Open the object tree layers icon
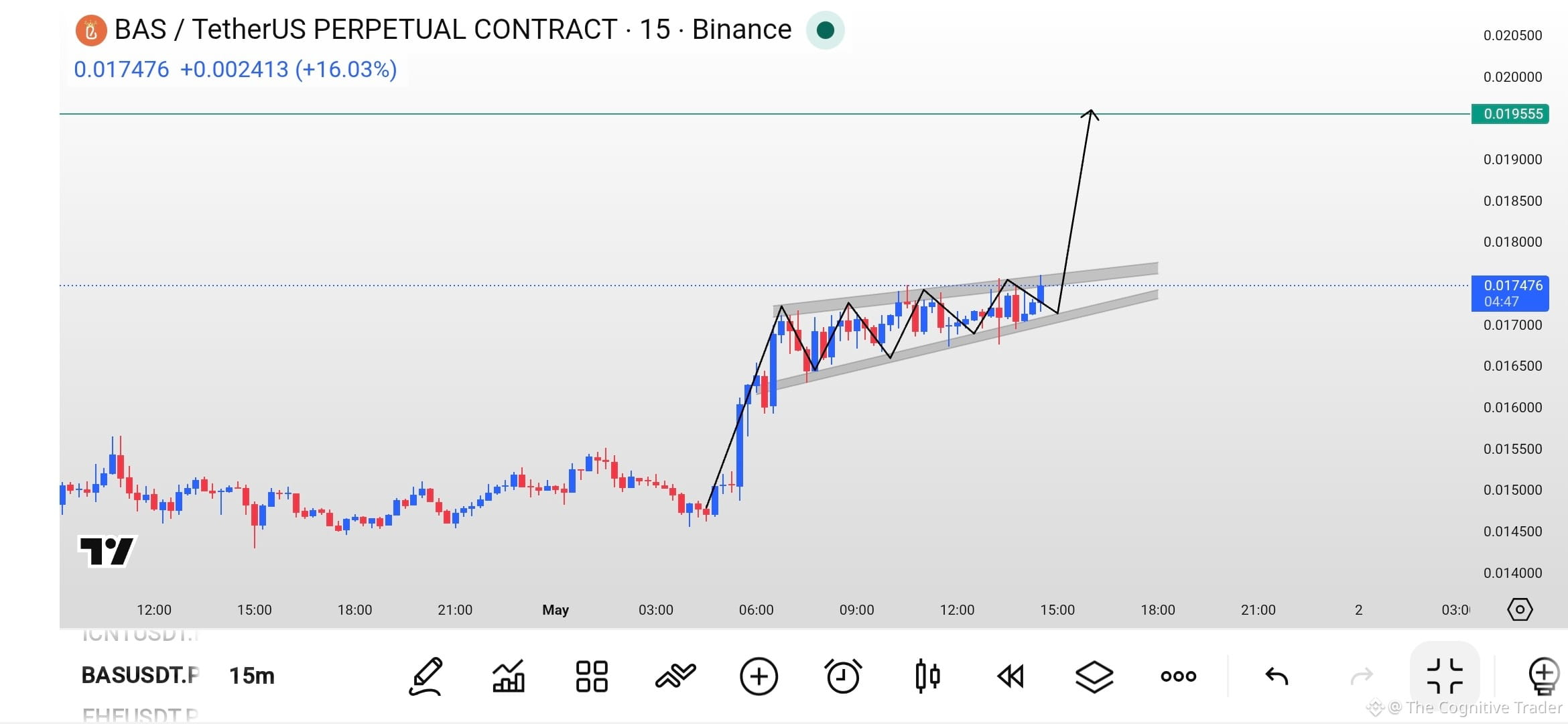Image resolution: width=1568 pixels, height=724 pixels. (1094, 676)
